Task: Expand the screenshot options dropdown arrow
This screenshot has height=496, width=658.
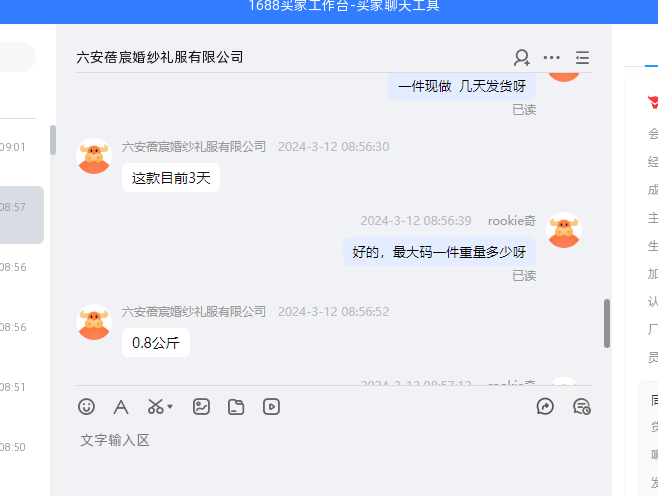Action: [170, 406]
